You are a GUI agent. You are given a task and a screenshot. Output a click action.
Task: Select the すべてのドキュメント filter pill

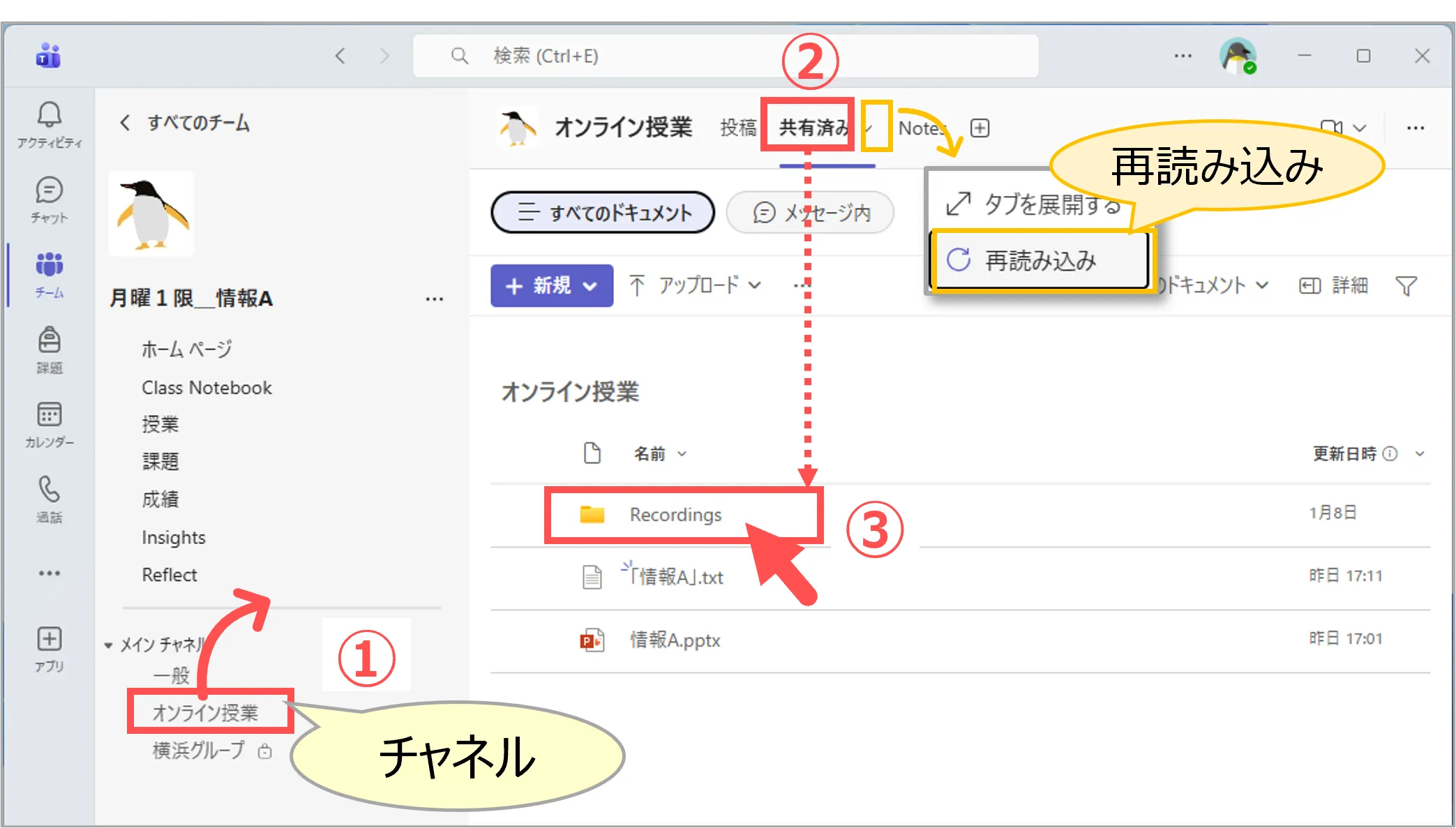click(603, 213)
